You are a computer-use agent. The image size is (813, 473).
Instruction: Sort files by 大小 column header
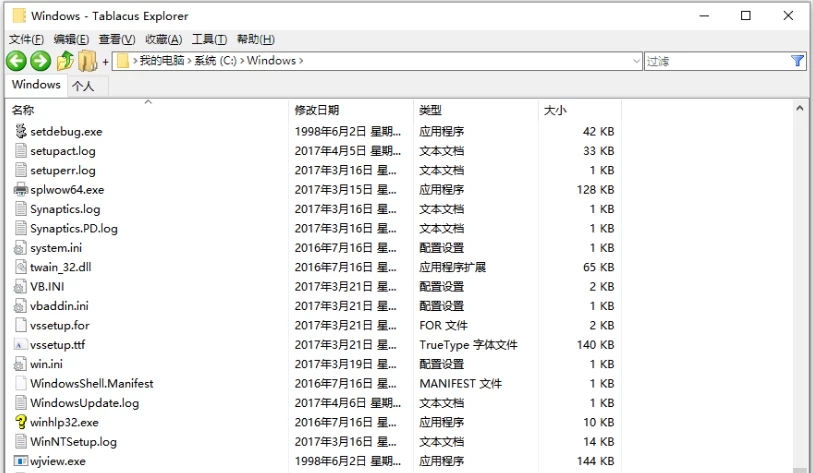point(555,109)
